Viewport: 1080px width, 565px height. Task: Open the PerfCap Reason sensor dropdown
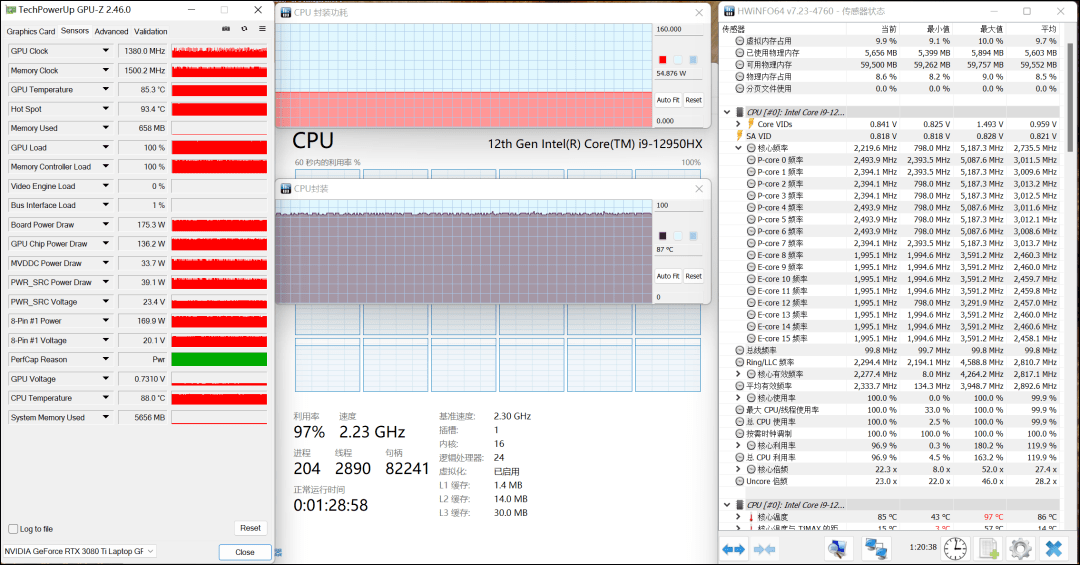tap(105, 360)
